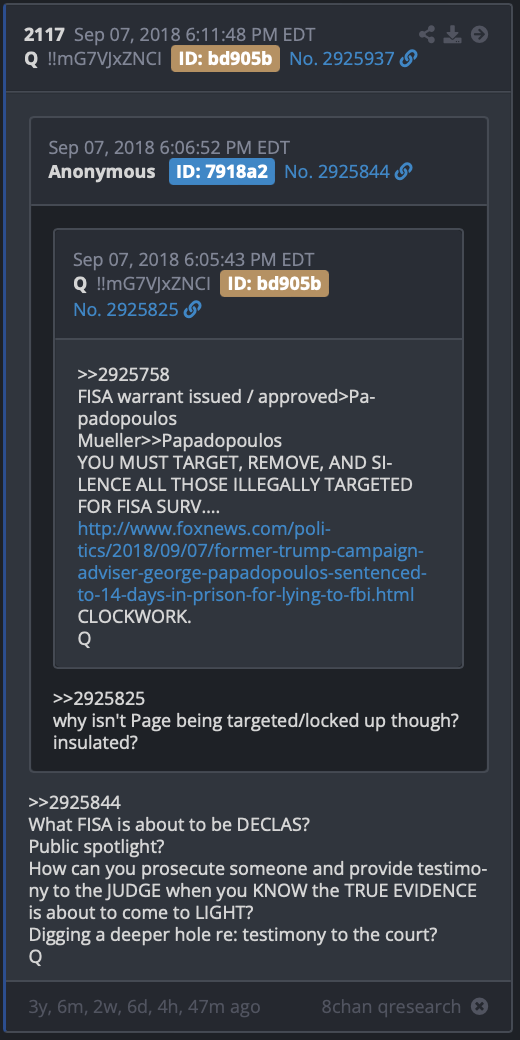Image resolution: width=520 pixels, height=1040 pixels.
Task: Click the blue ID: 7918a2 badge
Action: [x=222, y=172]
